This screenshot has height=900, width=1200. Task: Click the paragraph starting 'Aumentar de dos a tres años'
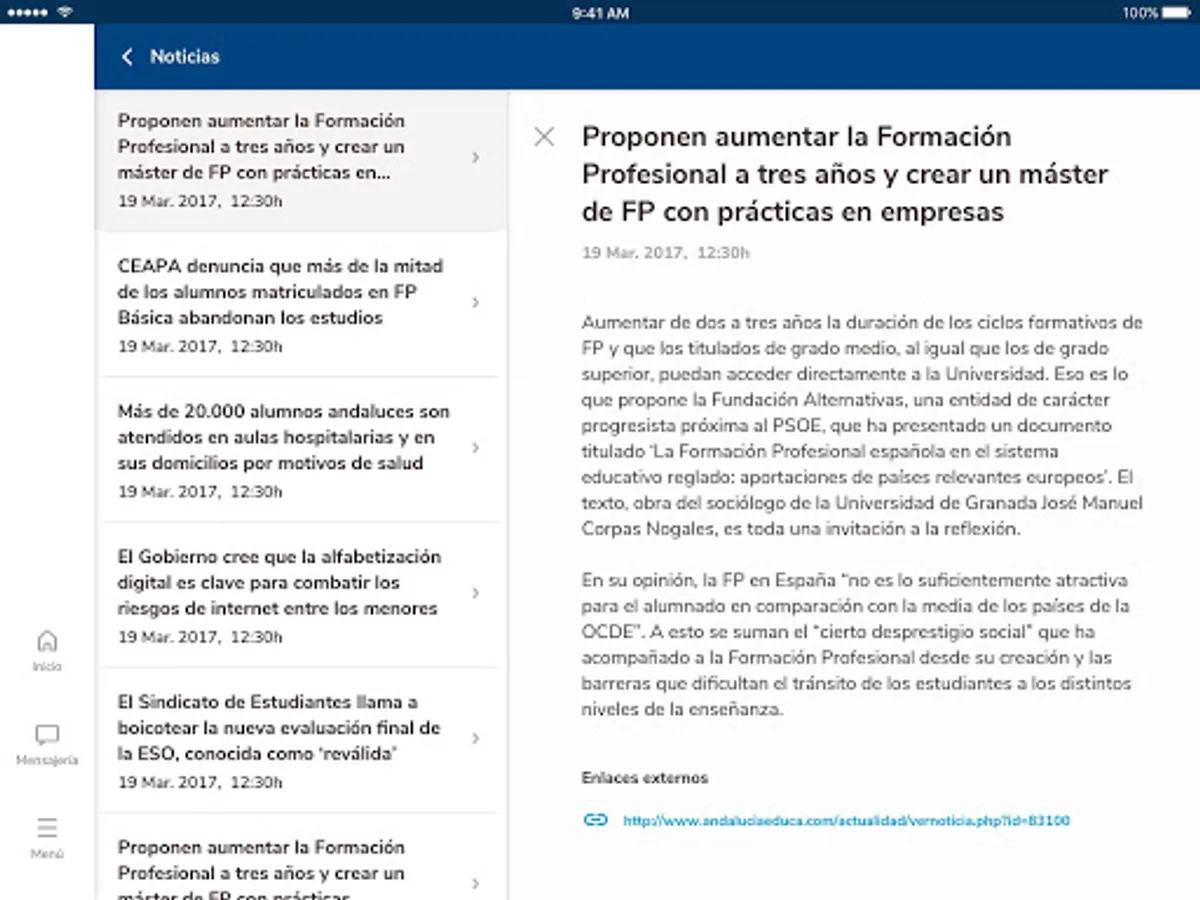862,426
